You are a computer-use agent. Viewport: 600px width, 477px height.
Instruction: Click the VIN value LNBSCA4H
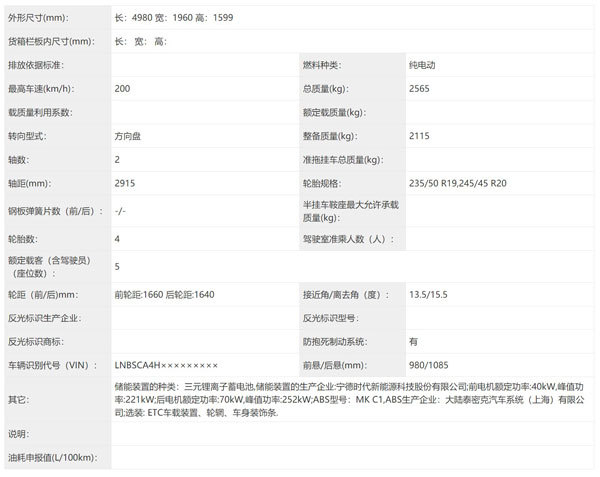point(166,365)
